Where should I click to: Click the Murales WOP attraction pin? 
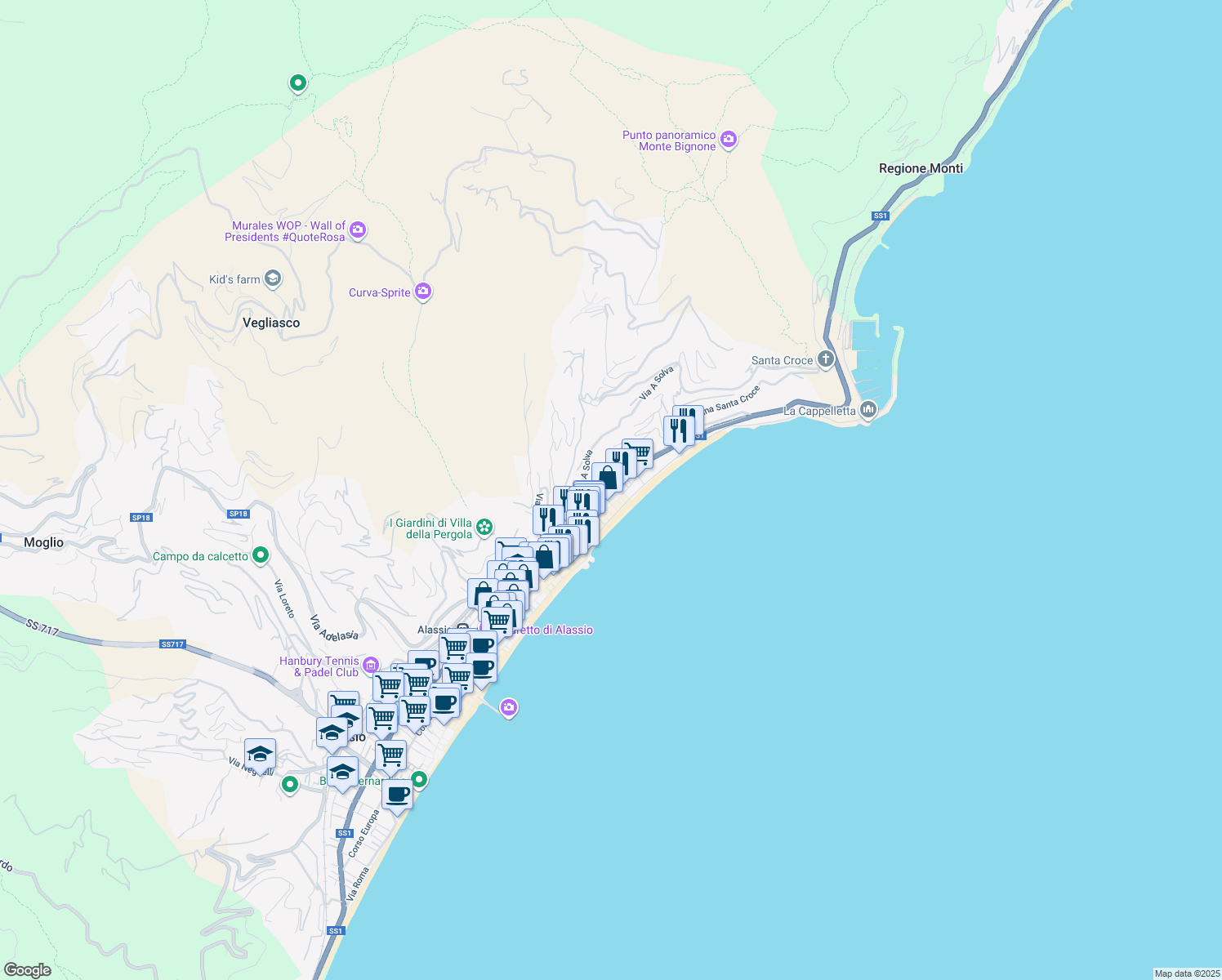(358, 229)
